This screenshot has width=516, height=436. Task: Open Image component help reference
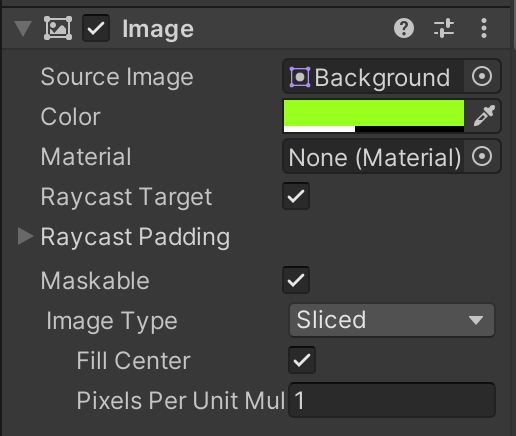404,28
